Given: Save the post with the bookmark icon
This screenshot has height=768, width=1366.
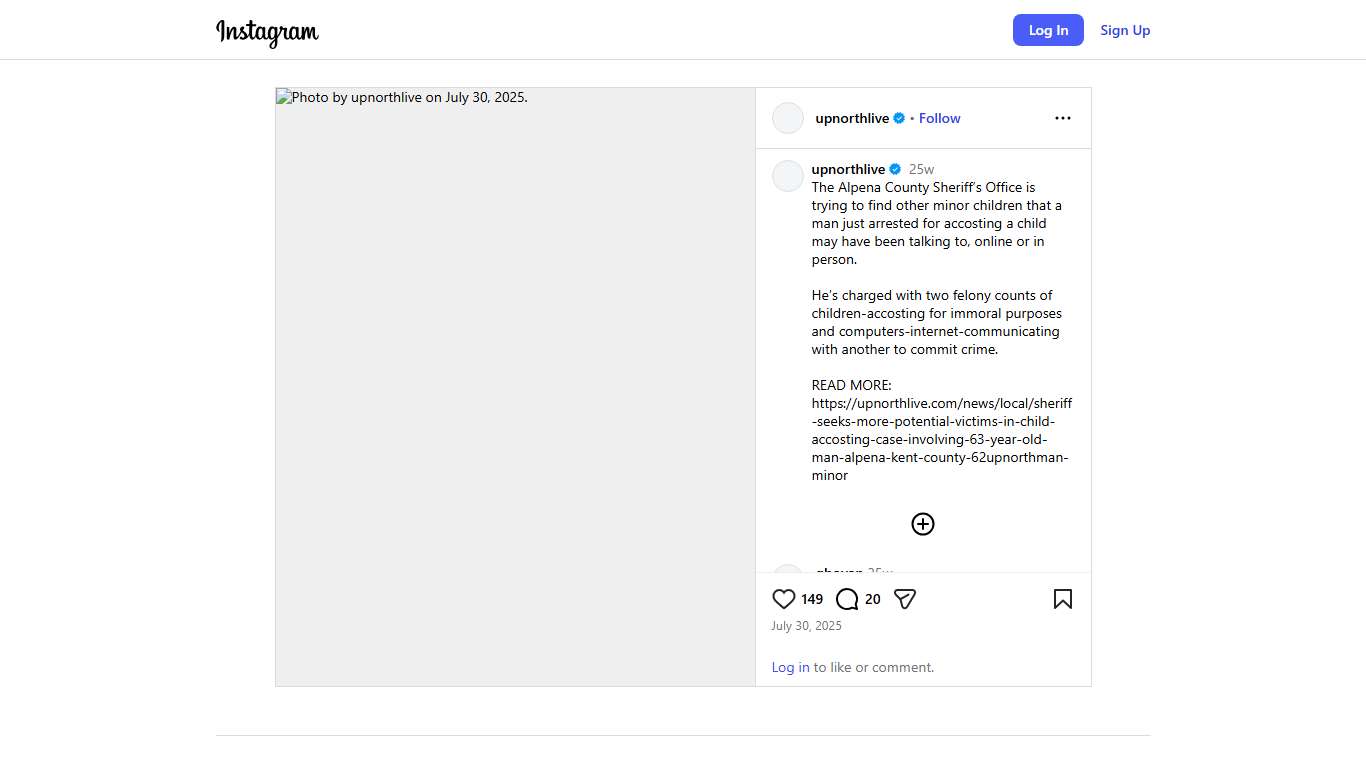Looking at the screenshot, I should pos(1062,599).
